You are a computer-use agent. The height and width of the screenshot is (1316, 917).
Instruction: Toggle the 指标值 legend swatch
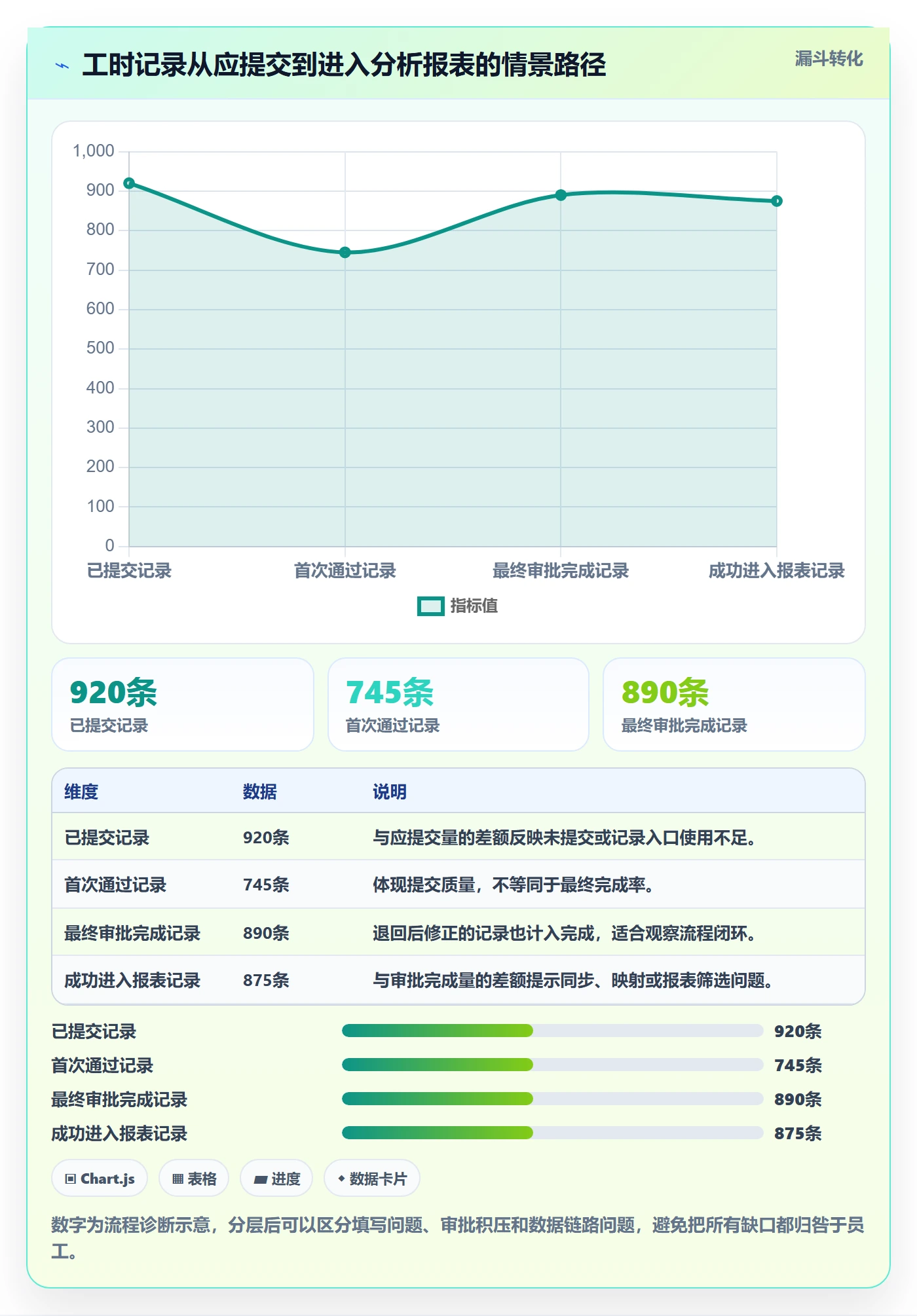[431, 606]
